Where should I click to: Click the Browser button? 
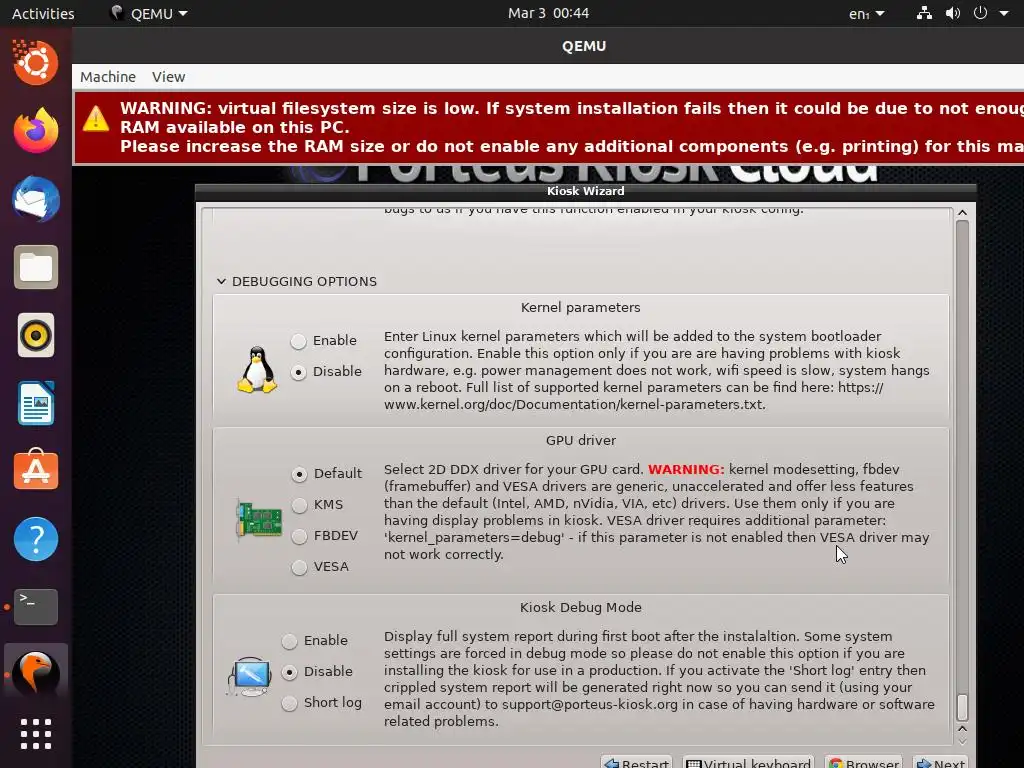tap(864, 763)
